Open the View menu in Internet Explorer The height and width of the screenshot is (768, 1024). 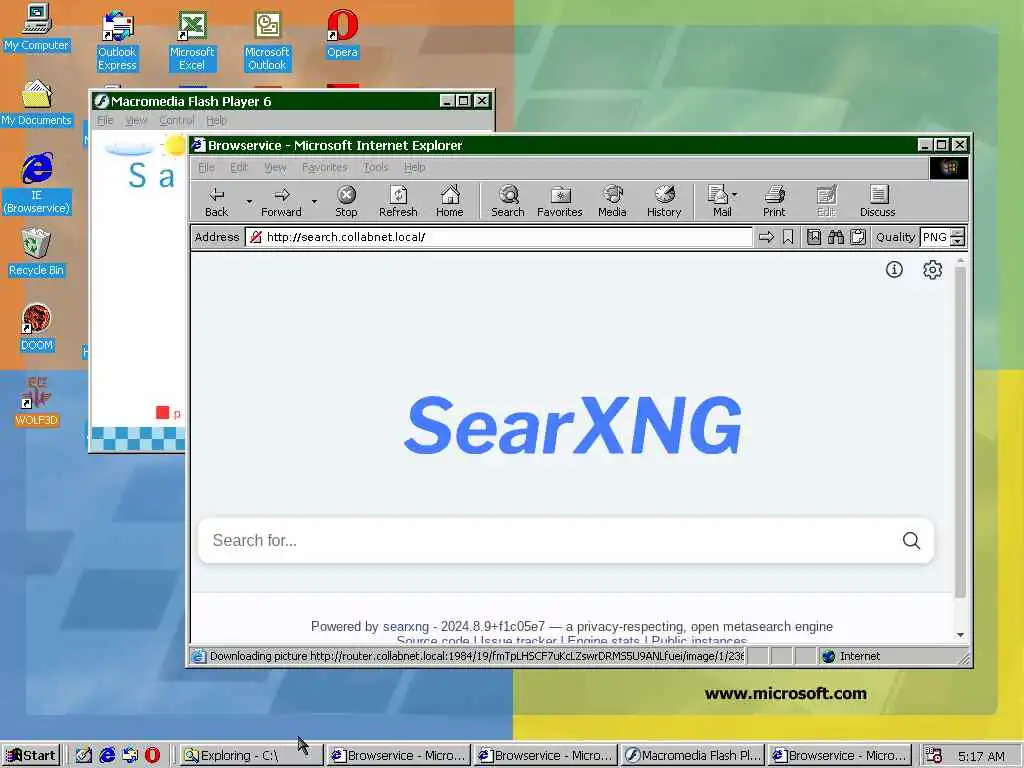(x=275, y=167)
